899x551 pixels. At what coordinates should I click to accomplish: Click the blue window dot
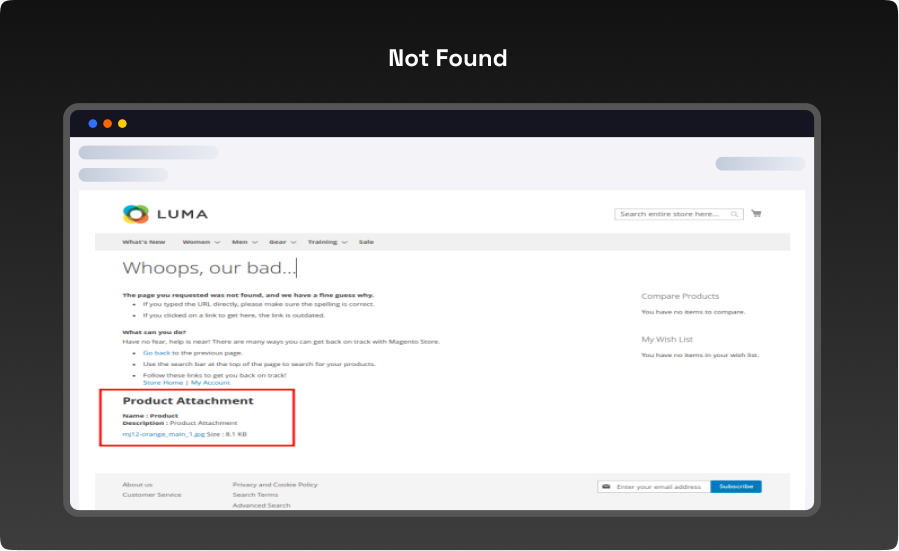click(x=93, y=124)
